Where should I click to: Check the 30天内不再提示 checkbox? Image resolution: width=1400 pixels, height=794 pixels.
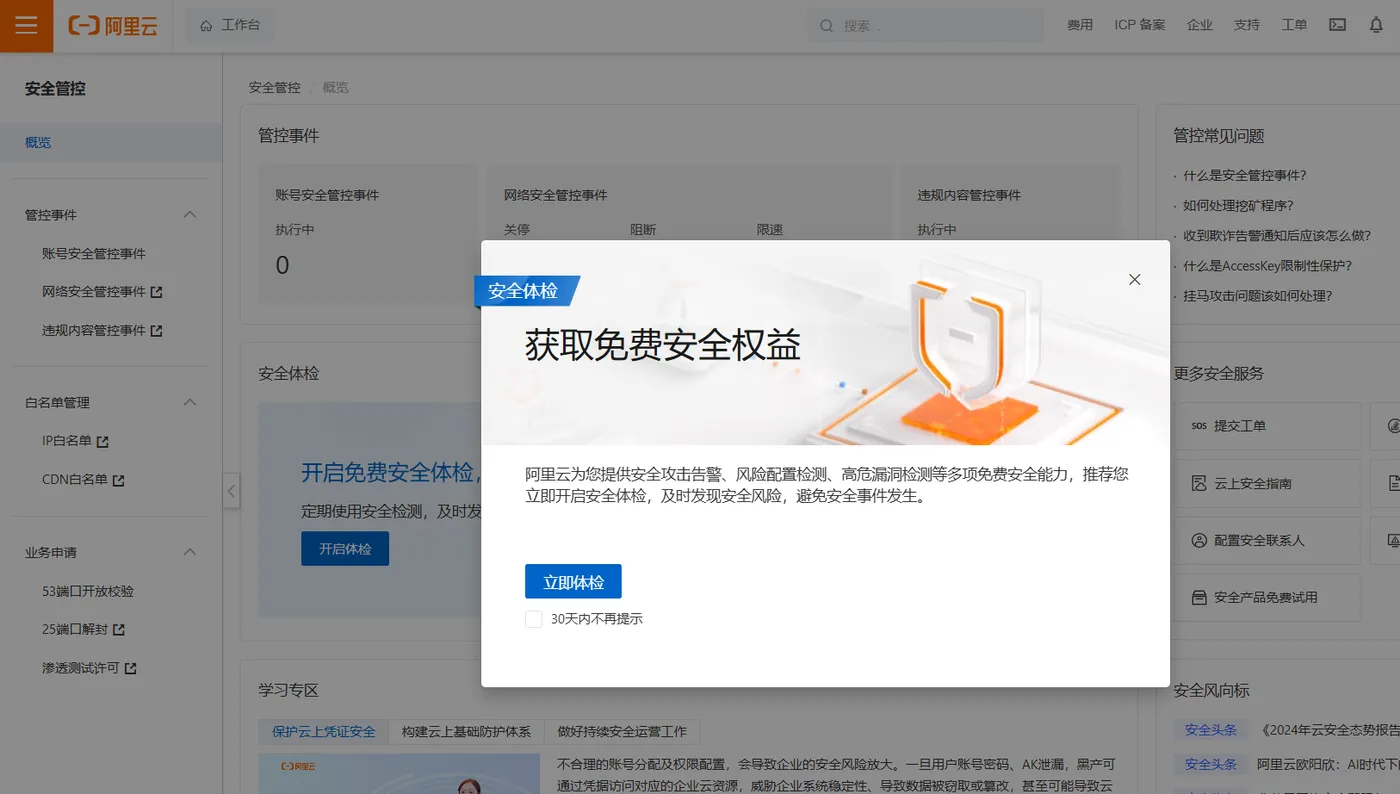pos(534,619)
